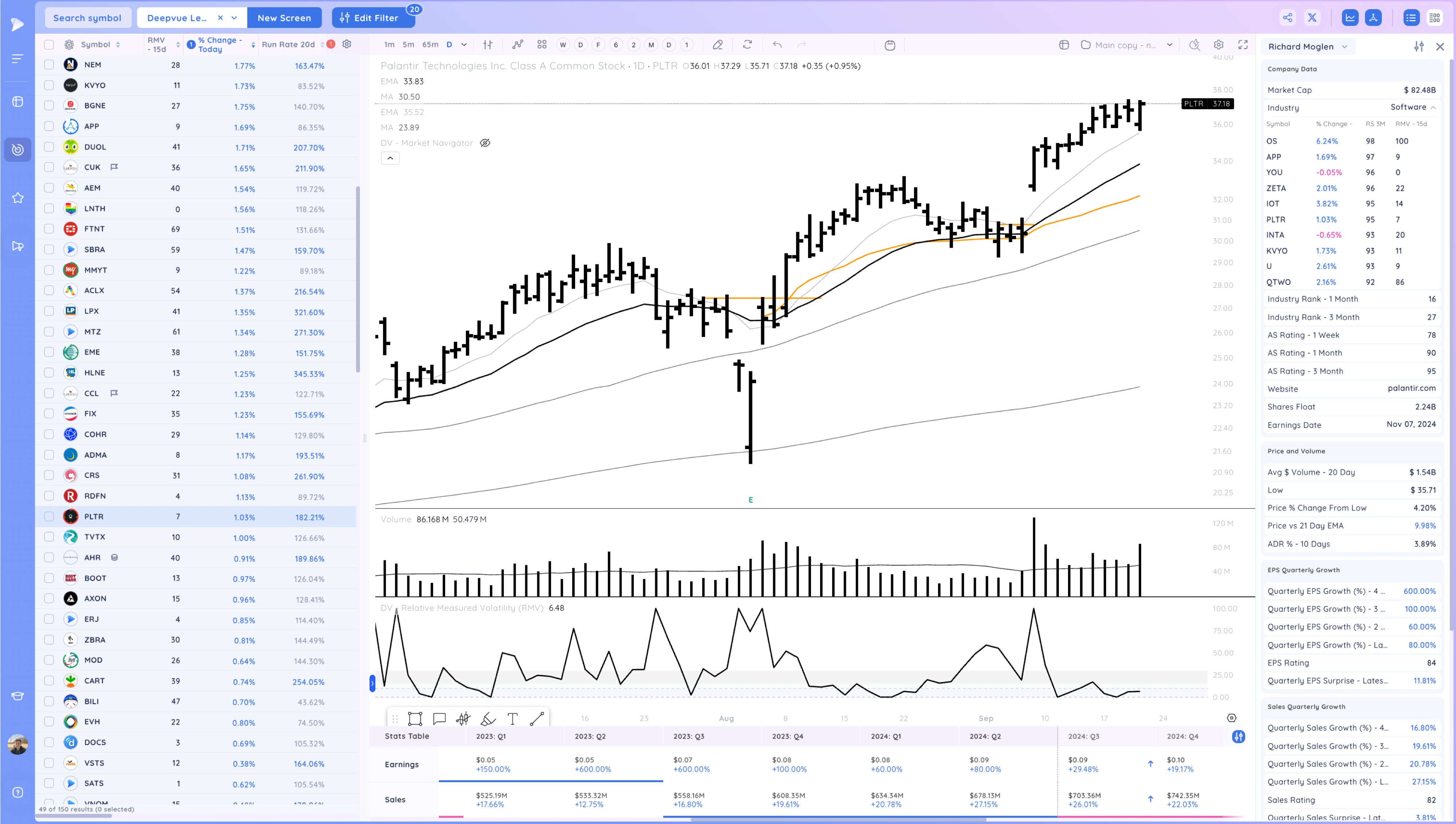Check the NEM row checkbox
Viewport: 1456px width, 824px height.
(49, 64)
